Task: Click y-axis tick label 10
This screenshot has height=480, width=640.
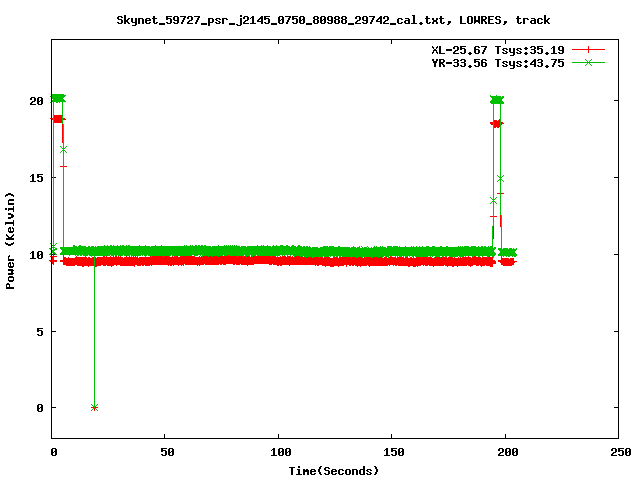Action: (x=36, y=255)
